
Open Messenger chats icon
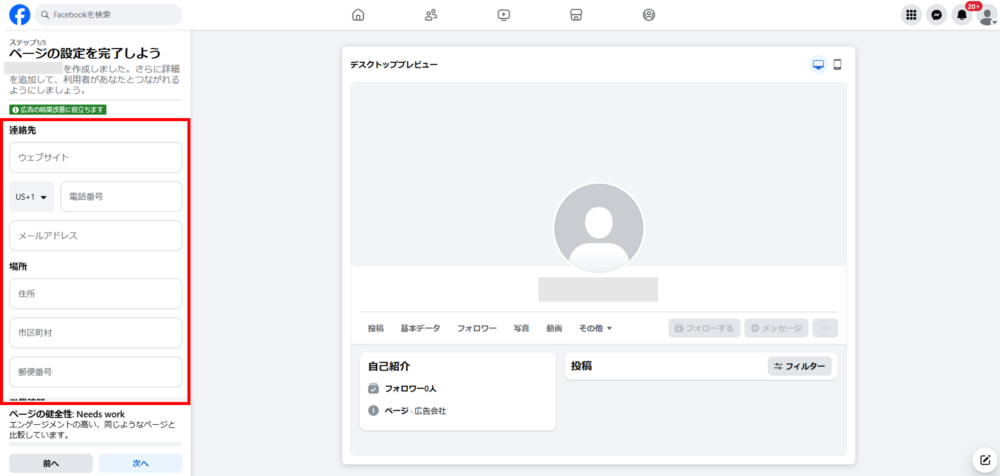coord(936,15)
